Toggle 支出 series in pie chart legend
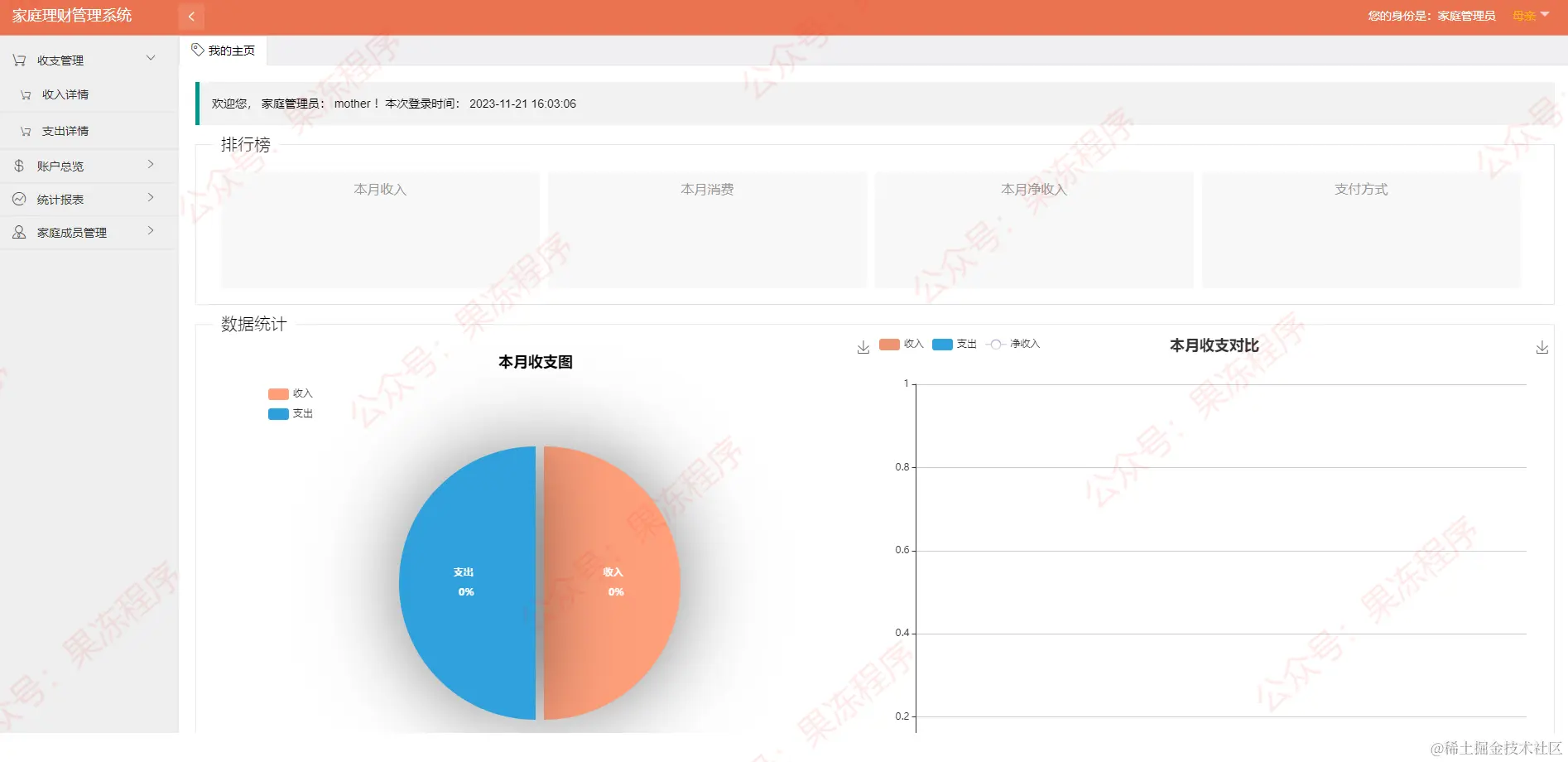Image resolution: width=1568 pixels, height=762 pixels. tap(291, 413)
